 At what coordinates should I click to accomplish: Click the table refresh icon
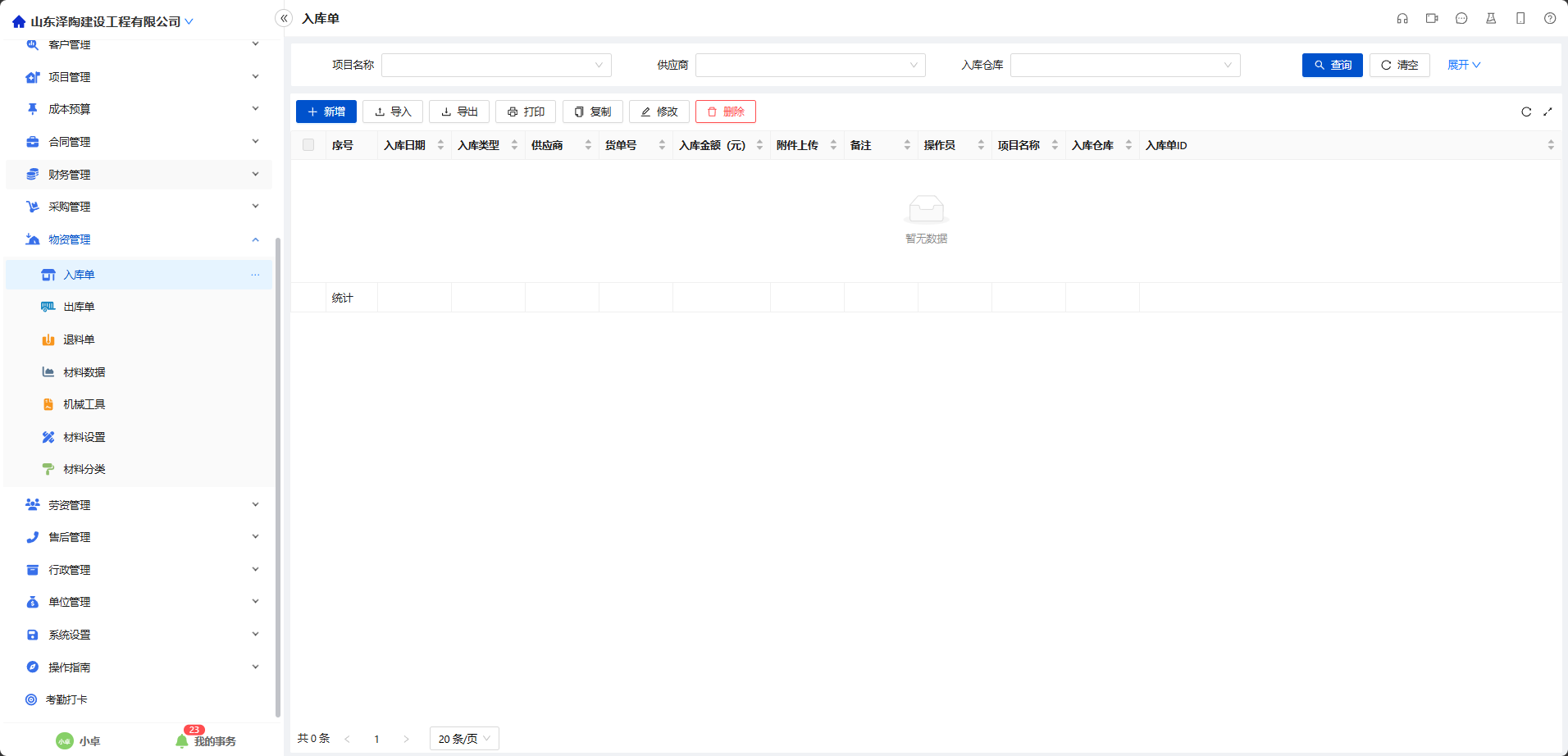coord(1526,112)
